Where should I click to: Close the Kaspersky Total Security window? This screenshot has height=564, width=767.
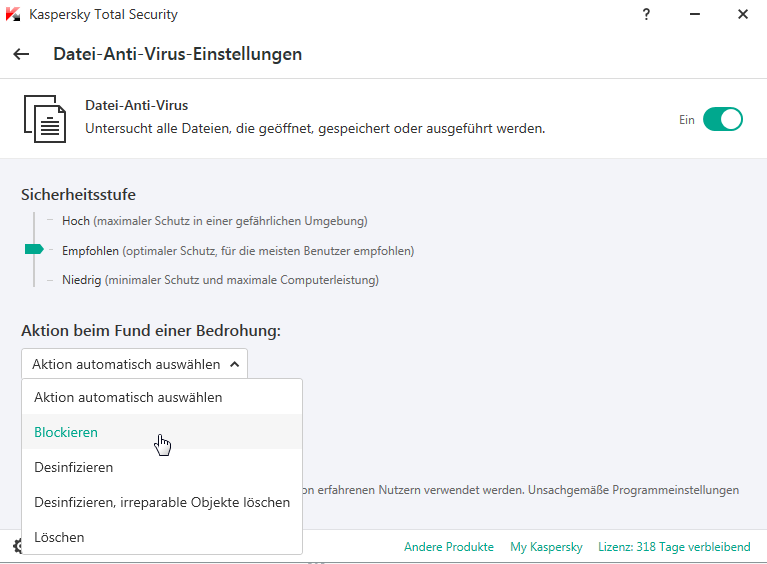(743, 15)
